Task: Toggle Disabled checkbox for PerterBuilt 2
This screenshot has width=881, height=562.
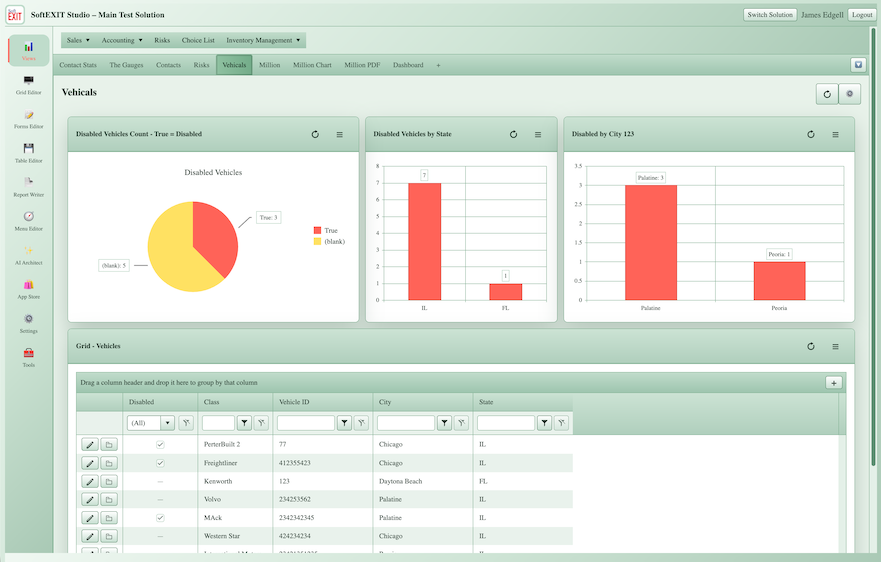Action: point(160,445)
